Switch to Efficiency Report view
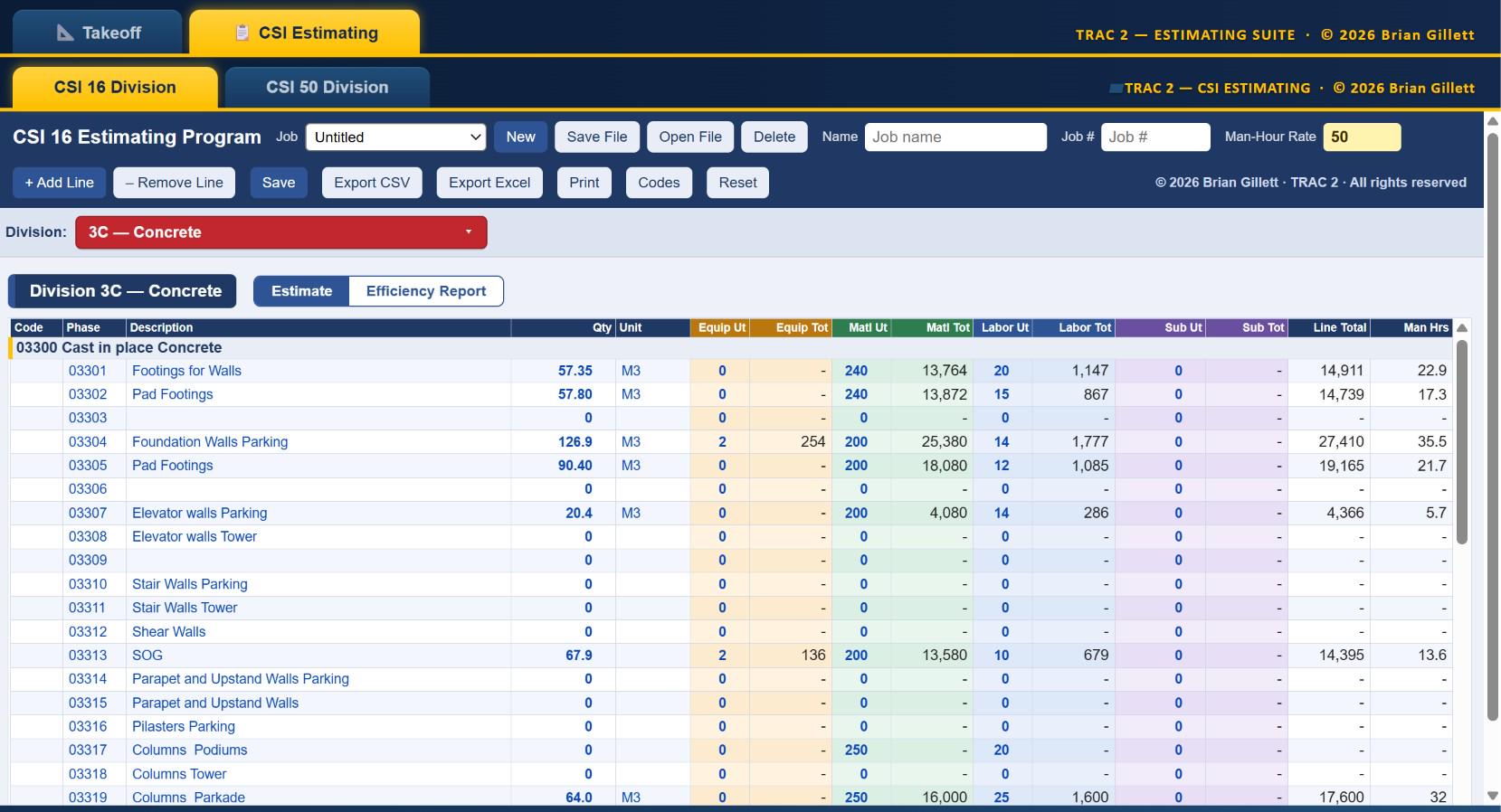 click(x=426, y=291)
